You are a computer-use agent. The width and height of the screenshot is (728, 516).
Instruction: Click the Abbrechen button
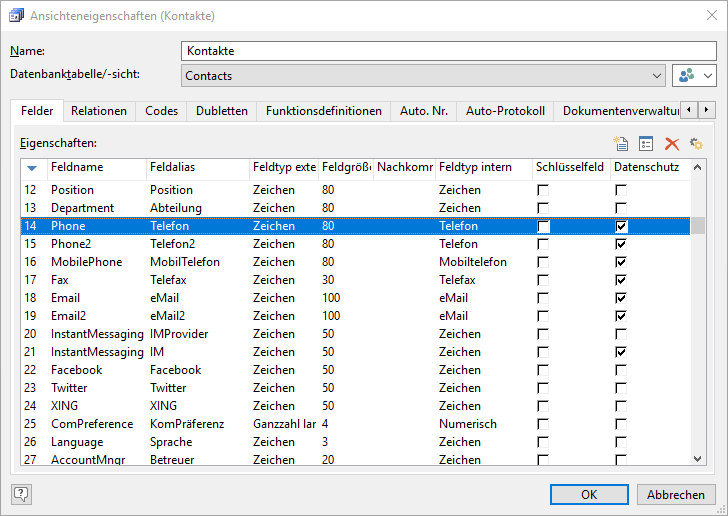pyautogui.click(x=676, y=494)
